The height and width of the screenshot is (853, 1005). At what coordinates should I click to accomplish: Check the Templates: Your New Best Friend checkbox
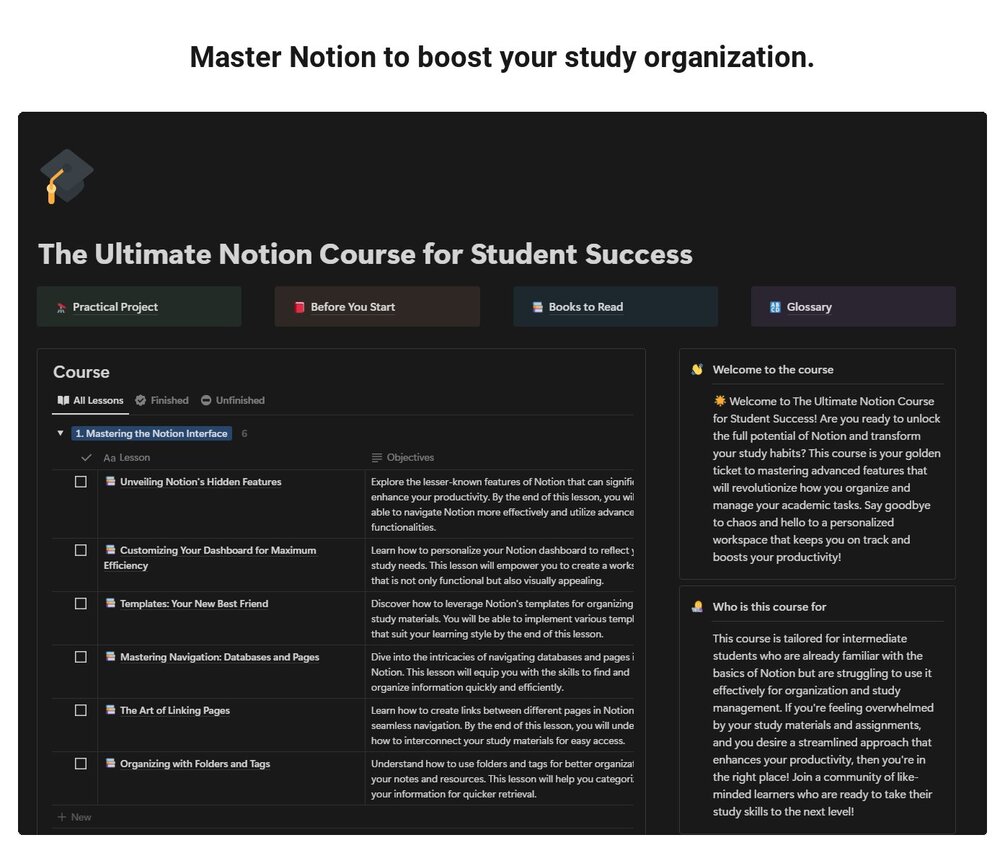(x=81, y=604)
